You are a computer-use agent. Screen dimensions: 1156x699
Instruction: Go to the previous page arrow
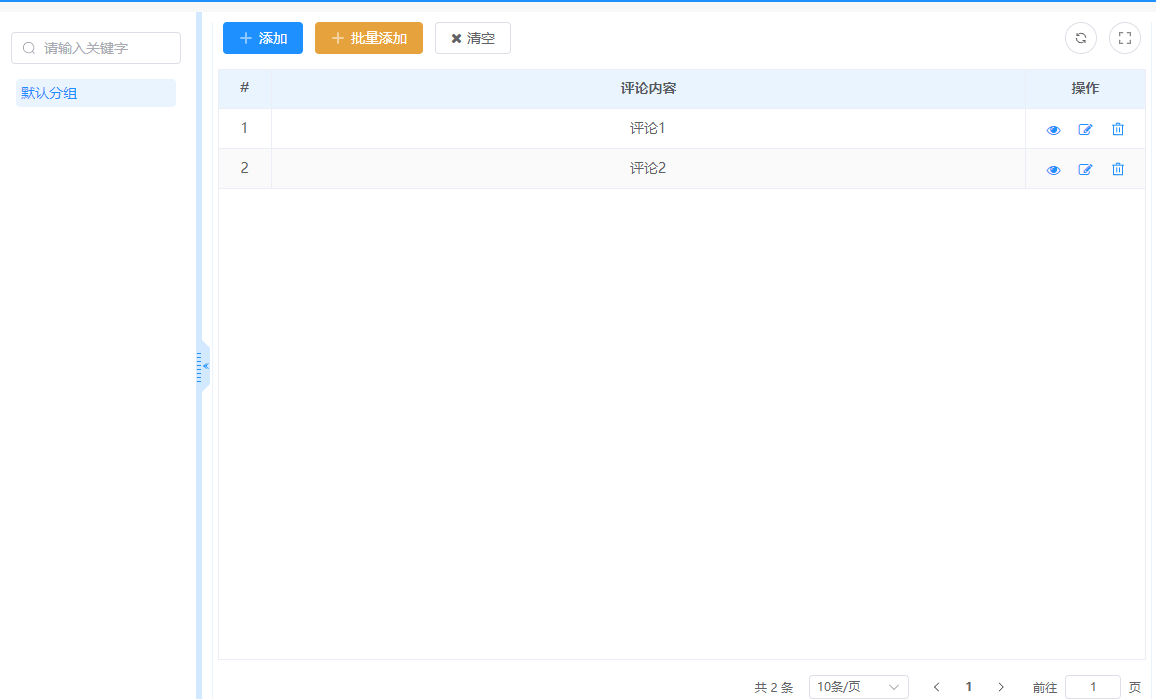936,687
